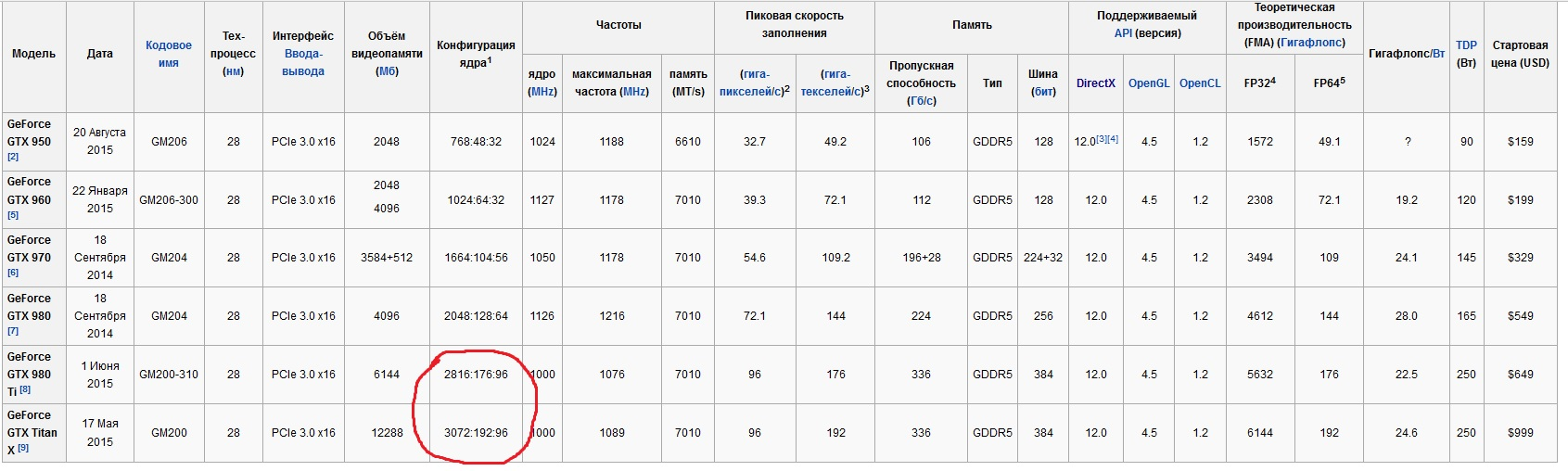Screen dimensions: 1568x471
Task: Click the launch price $159
Action: click(x=1520, y=142)
